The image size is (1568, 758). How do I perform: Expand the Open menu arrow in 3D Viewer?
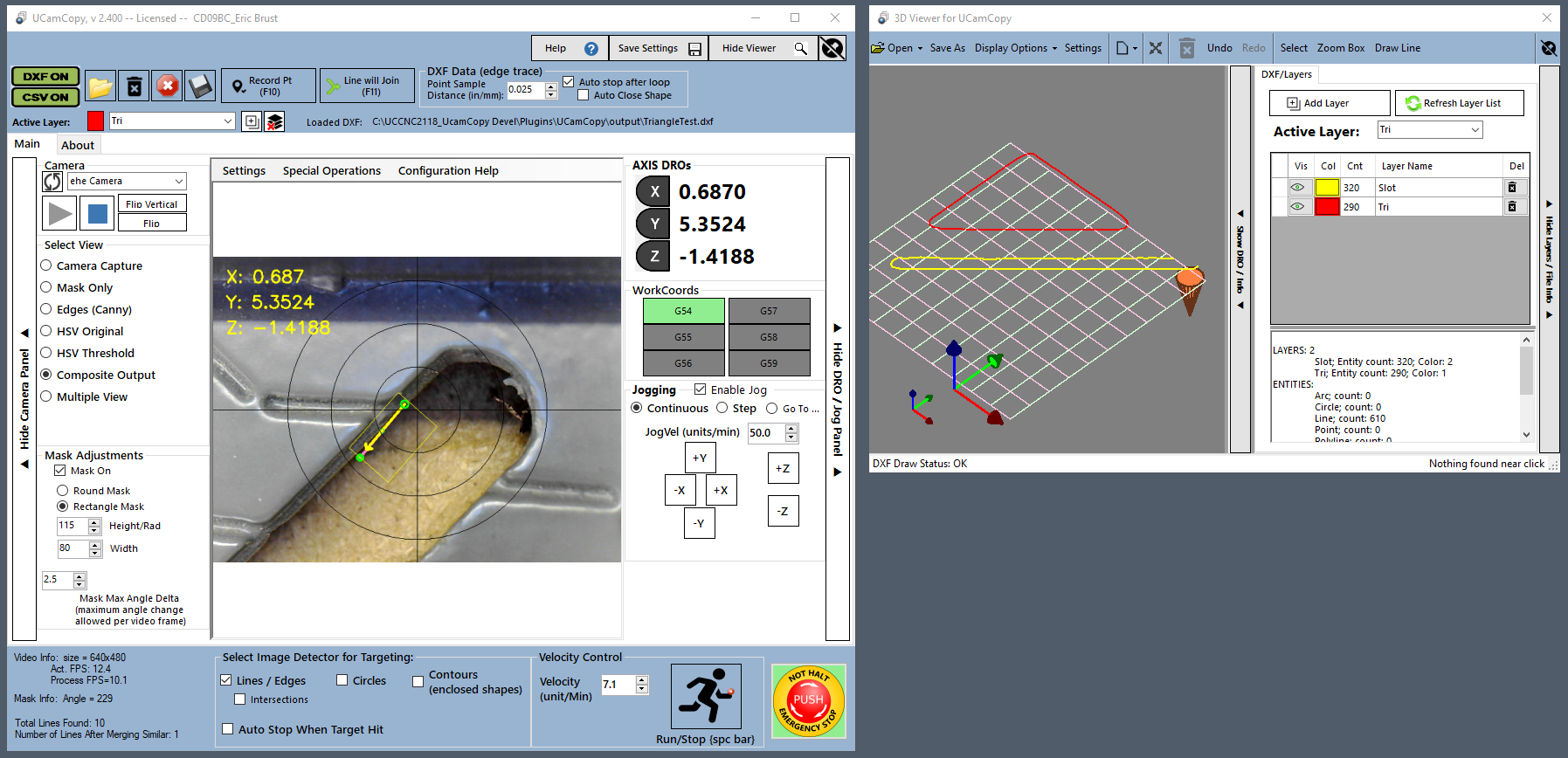point(920,49)
